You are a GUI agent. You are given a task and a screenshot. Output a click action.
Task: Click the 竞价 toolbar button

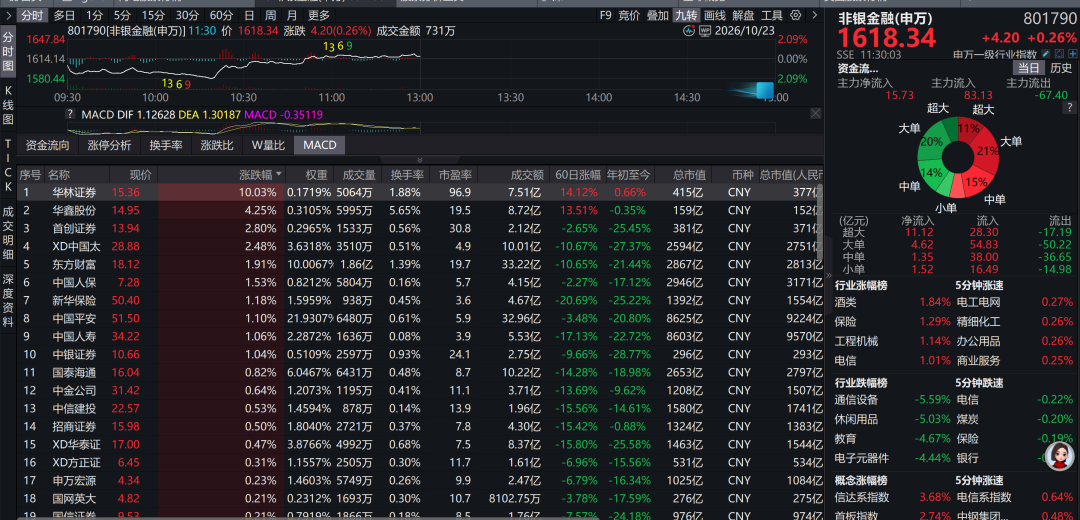pyautogui.click(x=629, y=15)
